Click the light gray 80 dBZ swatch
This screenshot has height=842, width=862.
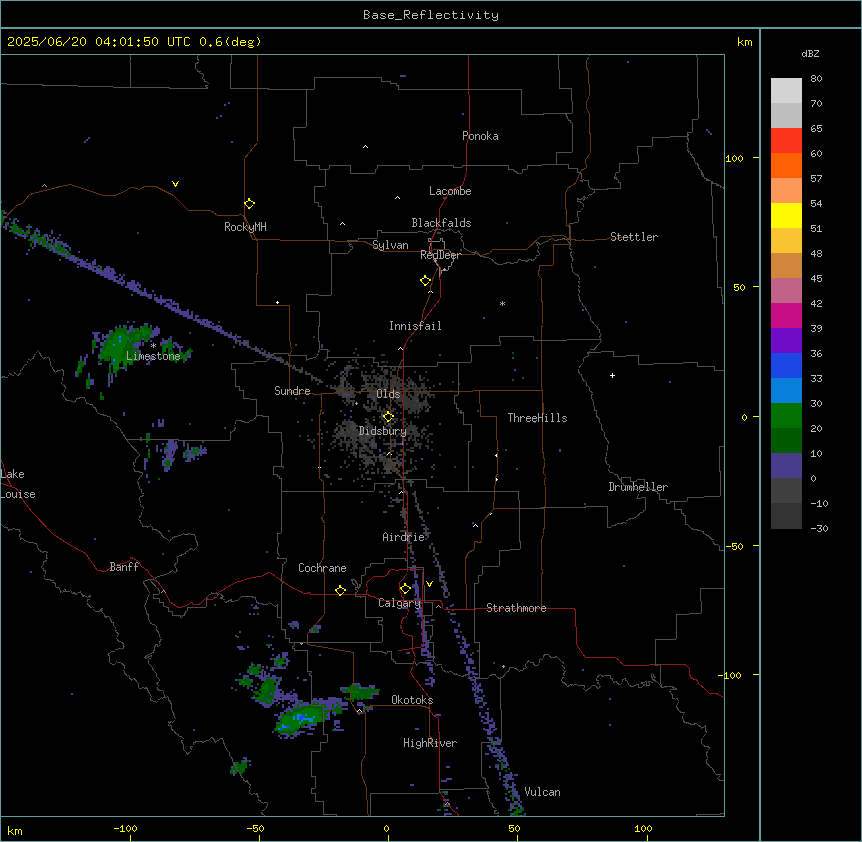[786, 91]
